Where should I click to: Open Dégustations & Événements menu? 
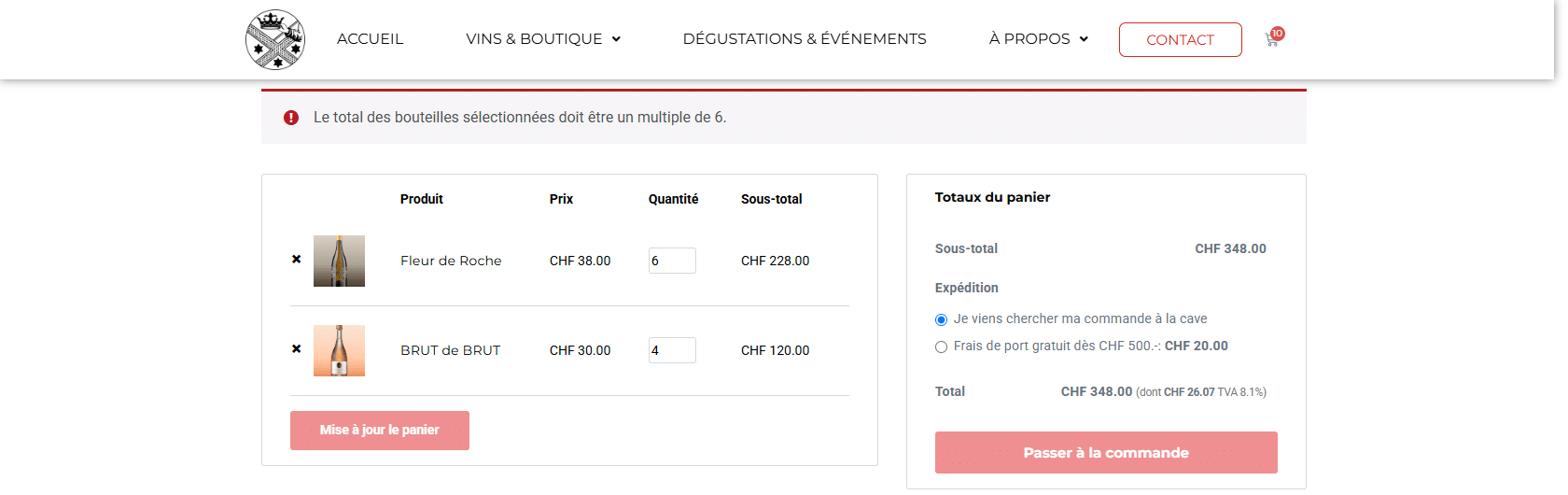(805, 39)
